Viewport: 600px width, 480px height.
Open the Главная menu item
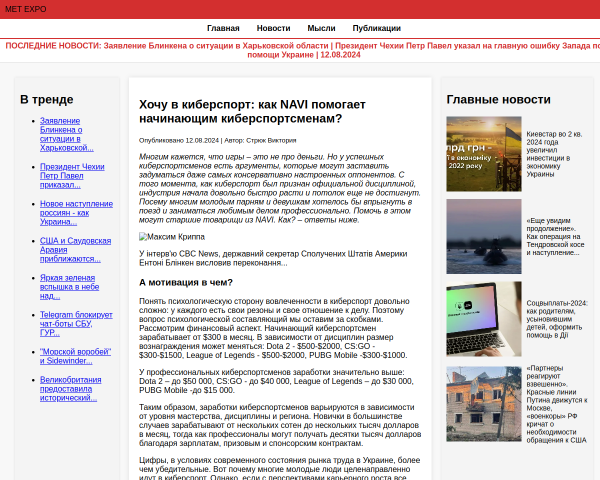point(223,28)
